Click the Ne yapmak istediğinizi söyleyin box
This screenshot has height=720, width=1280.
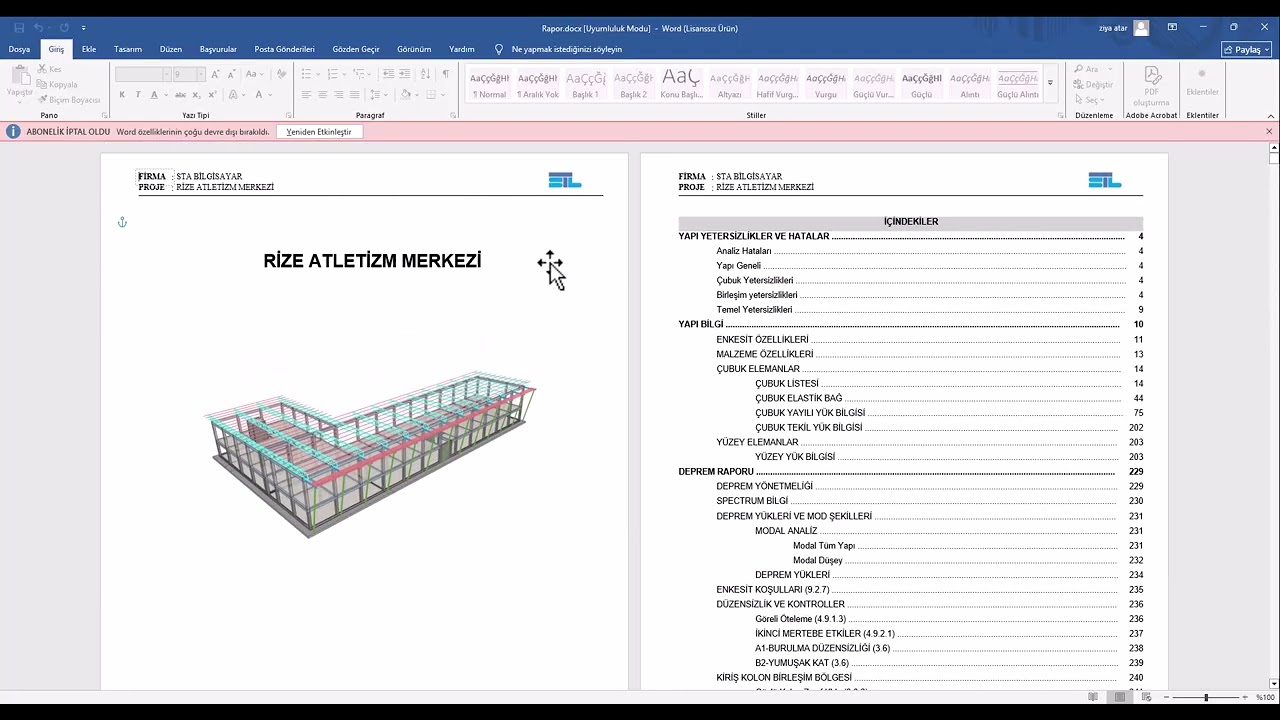(x=566, y=49)
